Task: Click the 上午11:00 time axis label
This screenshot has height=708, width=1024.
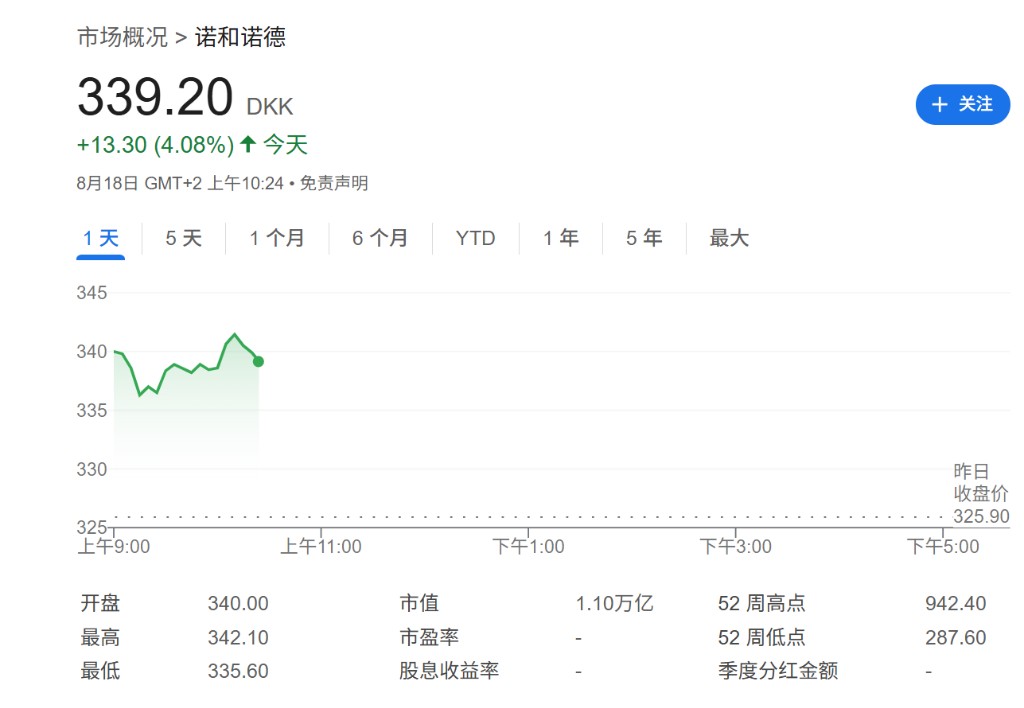Action: [x=320, y=546]
